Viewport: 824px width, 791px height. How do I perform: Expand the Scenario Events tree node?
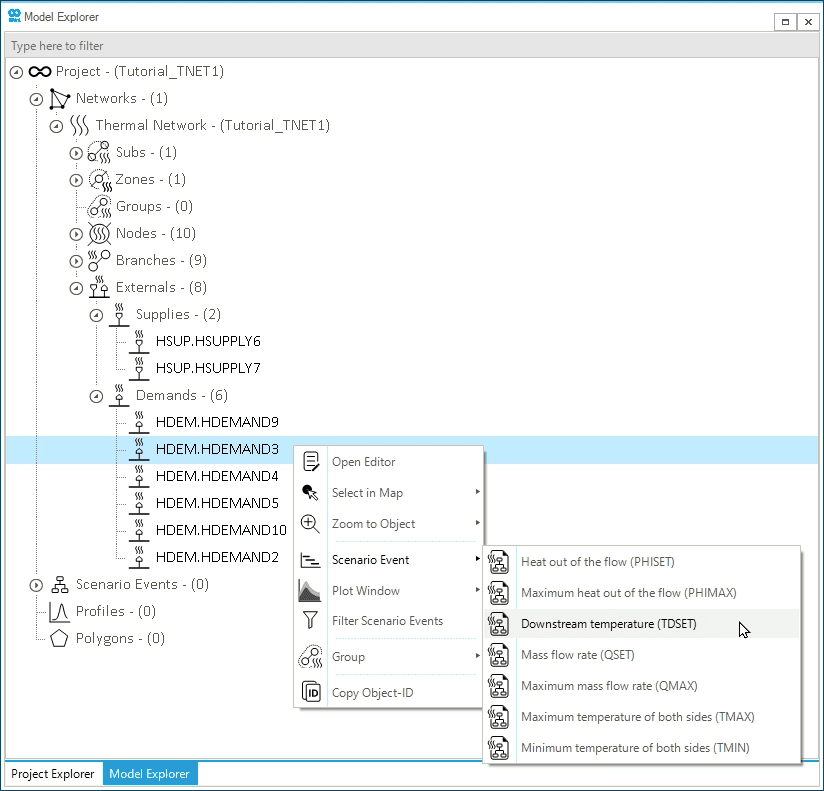tap(36, 585)
